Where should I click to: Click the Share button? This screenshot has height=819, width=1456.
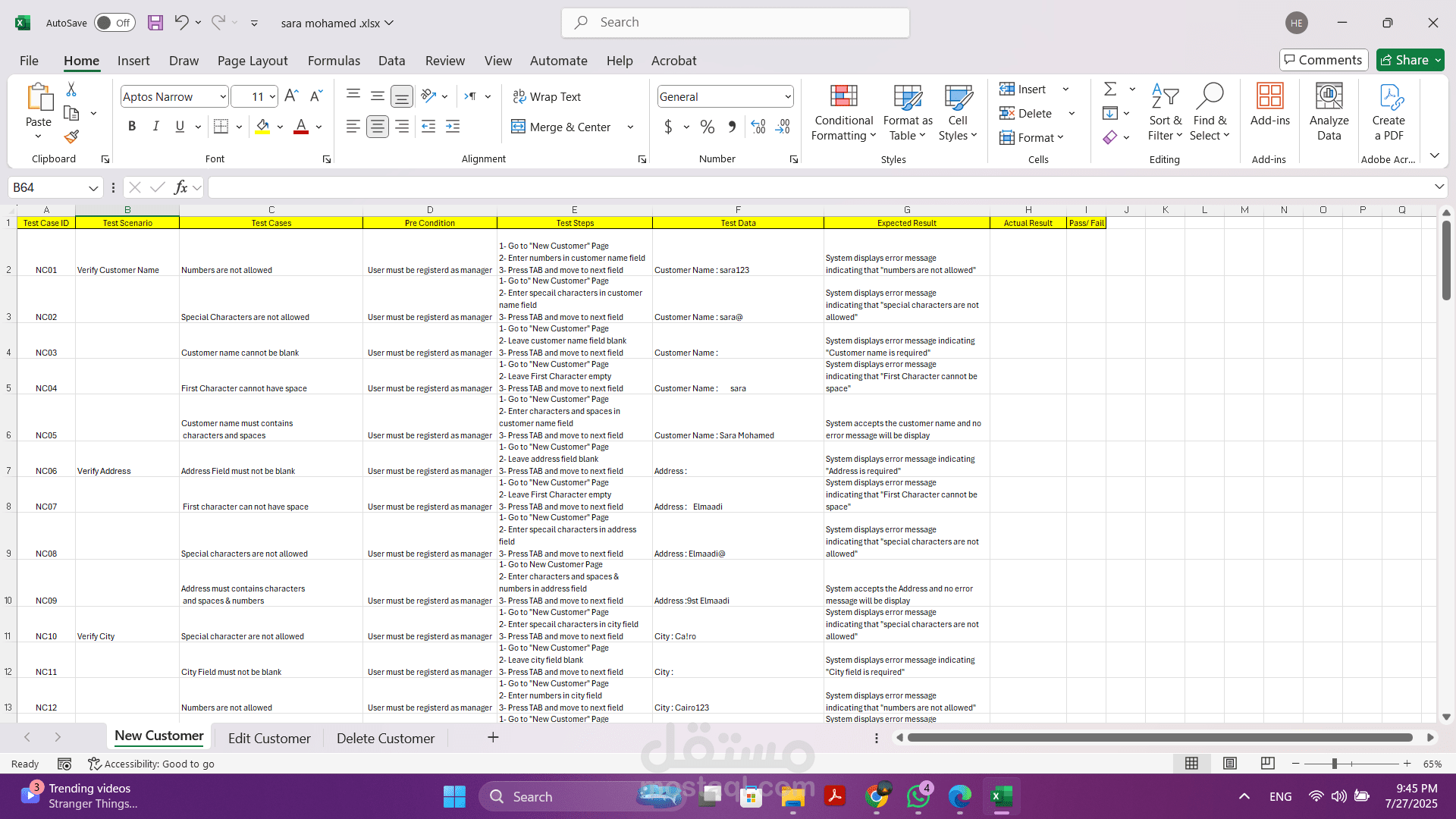pyautogui.click(x=1404, y=60)
